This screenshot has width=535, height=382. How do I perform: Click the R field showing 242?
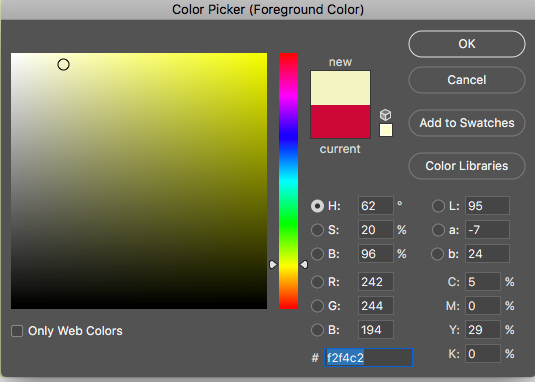pos(376,282)
